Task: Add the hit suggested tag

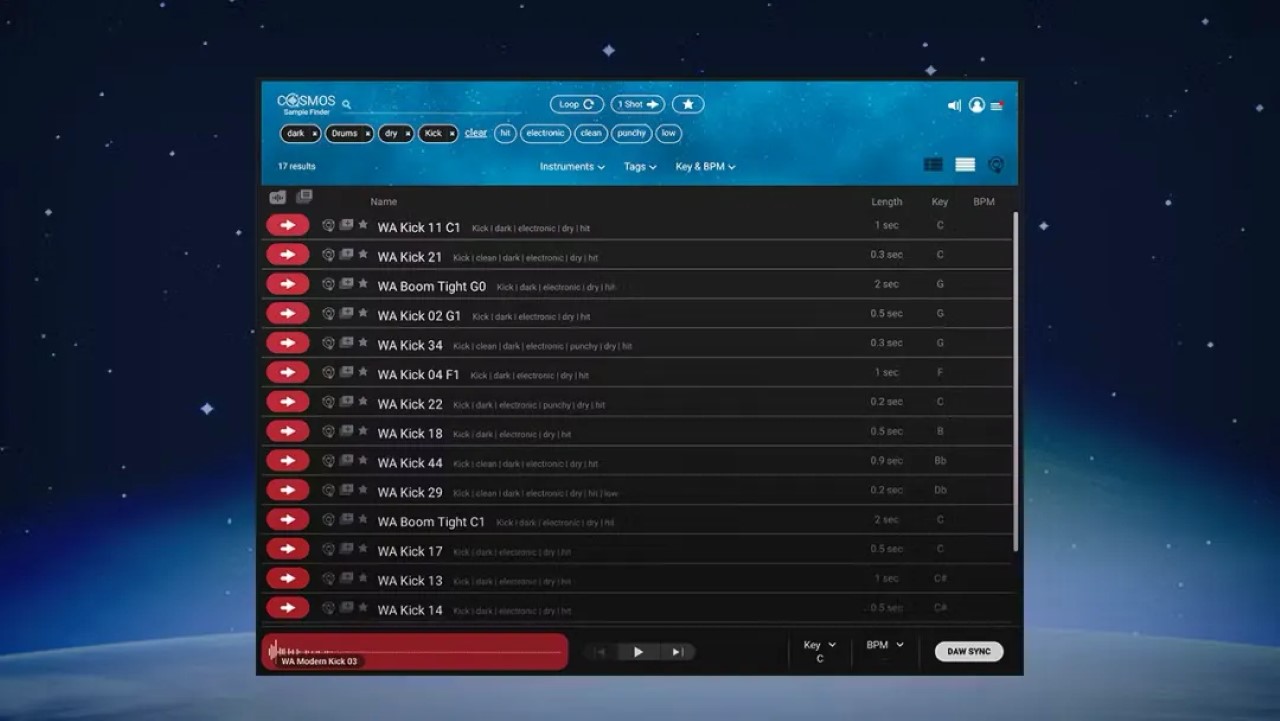Action: [x=505, y=133]
